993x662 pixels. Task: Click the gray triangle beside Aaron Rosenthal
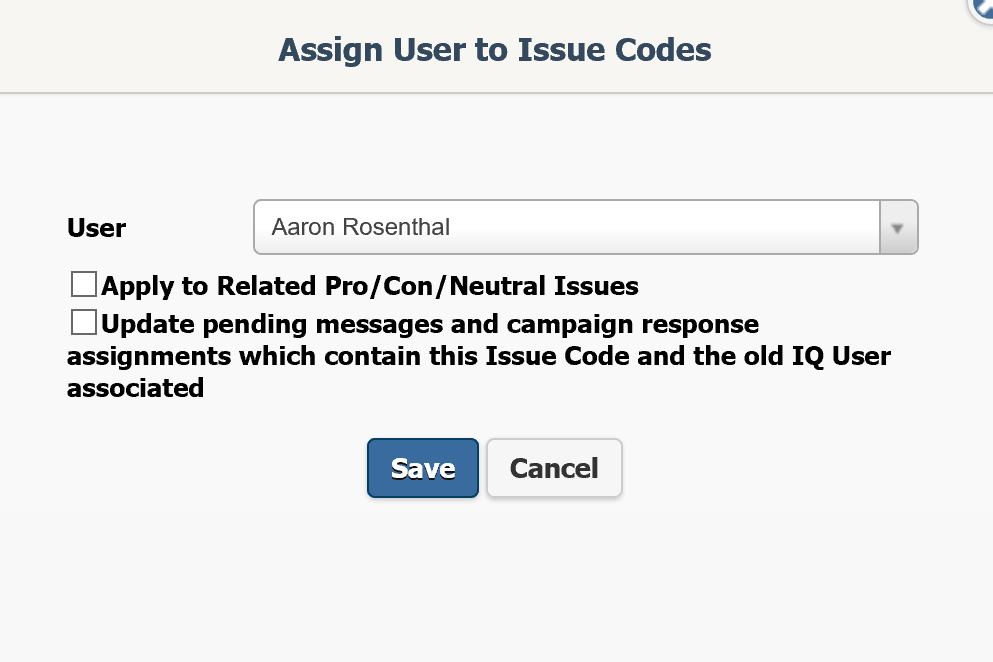(897, 228)
